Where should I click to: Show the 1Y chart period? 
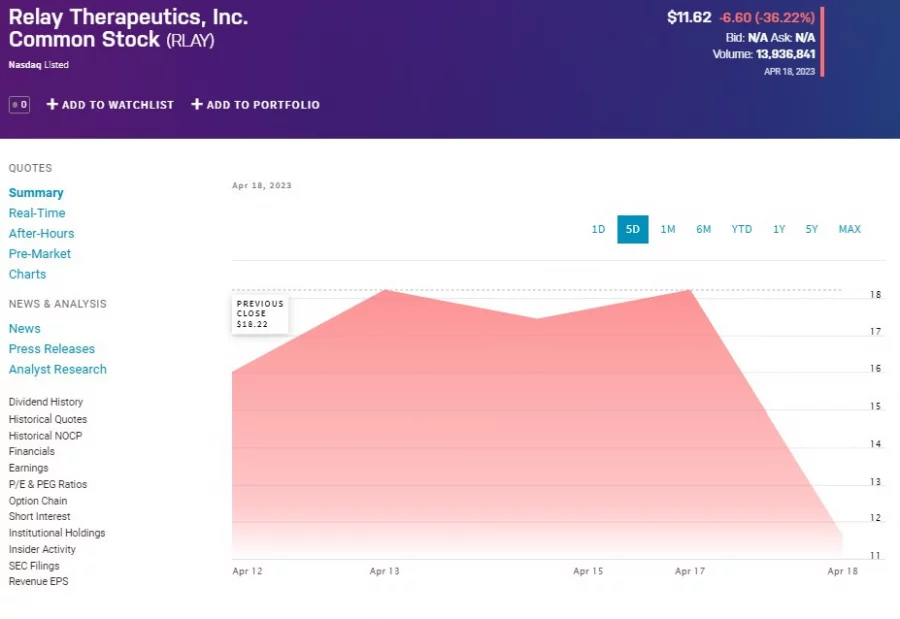[x=779, y=229]
